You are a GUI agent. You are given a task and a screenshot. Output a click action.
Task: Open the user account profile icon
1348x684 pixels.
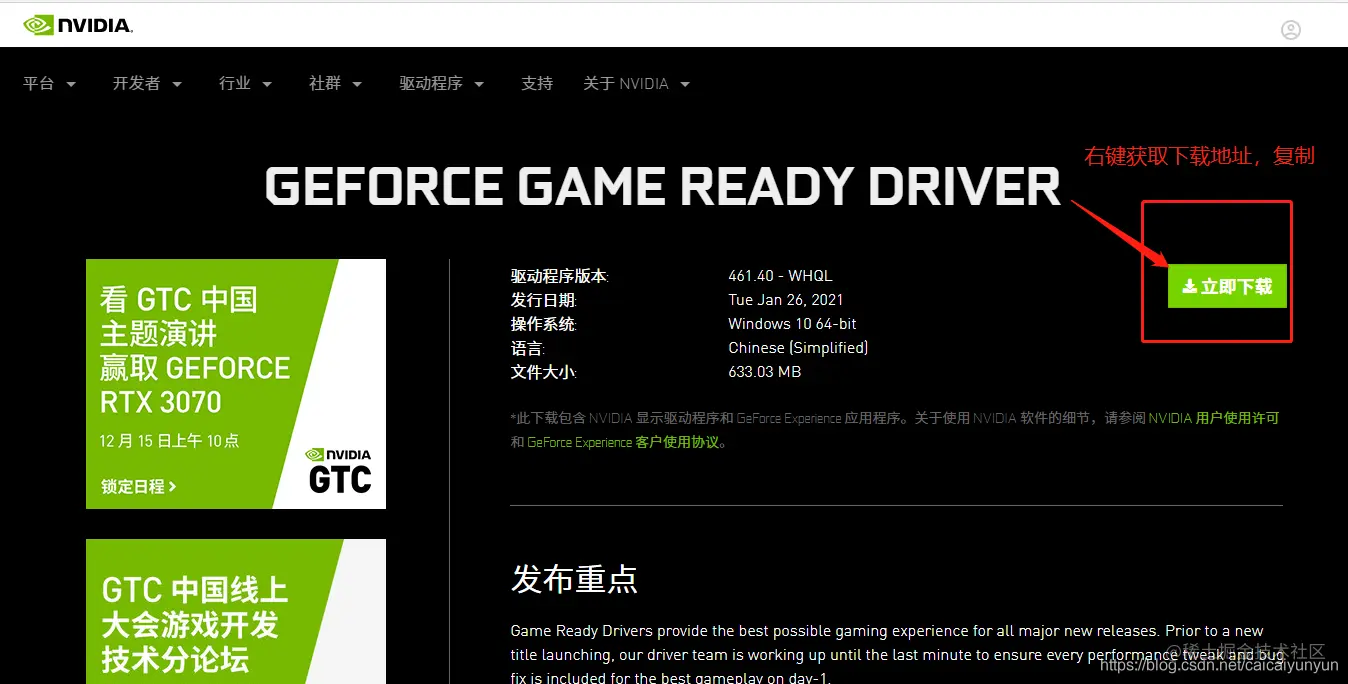(1291, 30)
